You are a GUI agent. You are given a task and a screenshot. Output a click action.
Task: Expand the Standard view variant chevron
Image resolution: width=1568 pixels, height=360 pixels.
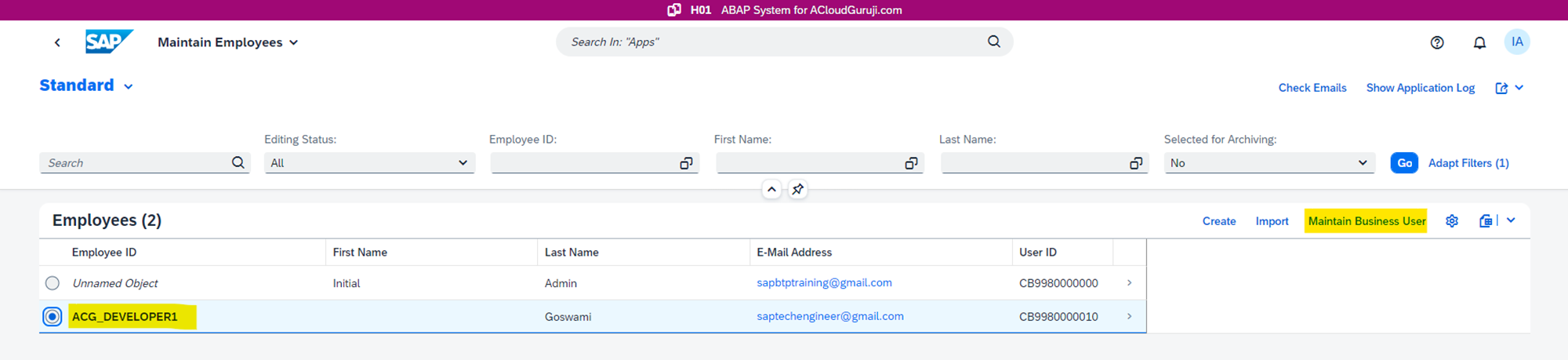pyautogui.click(x=129, y=86)
